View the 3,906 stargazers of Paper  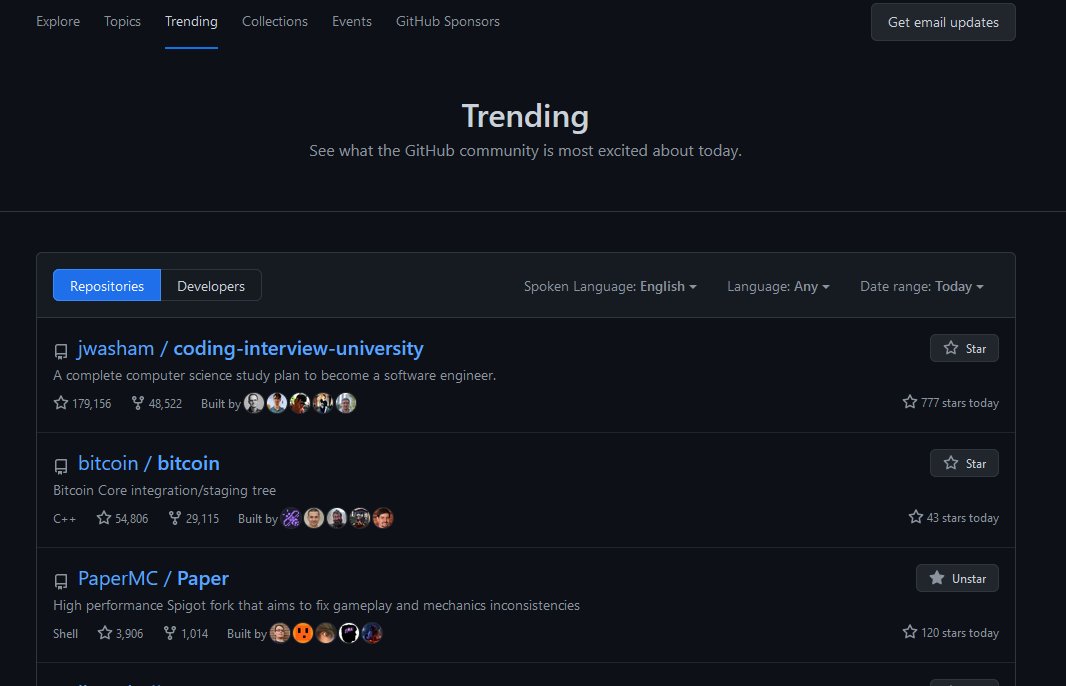point(120,633)
